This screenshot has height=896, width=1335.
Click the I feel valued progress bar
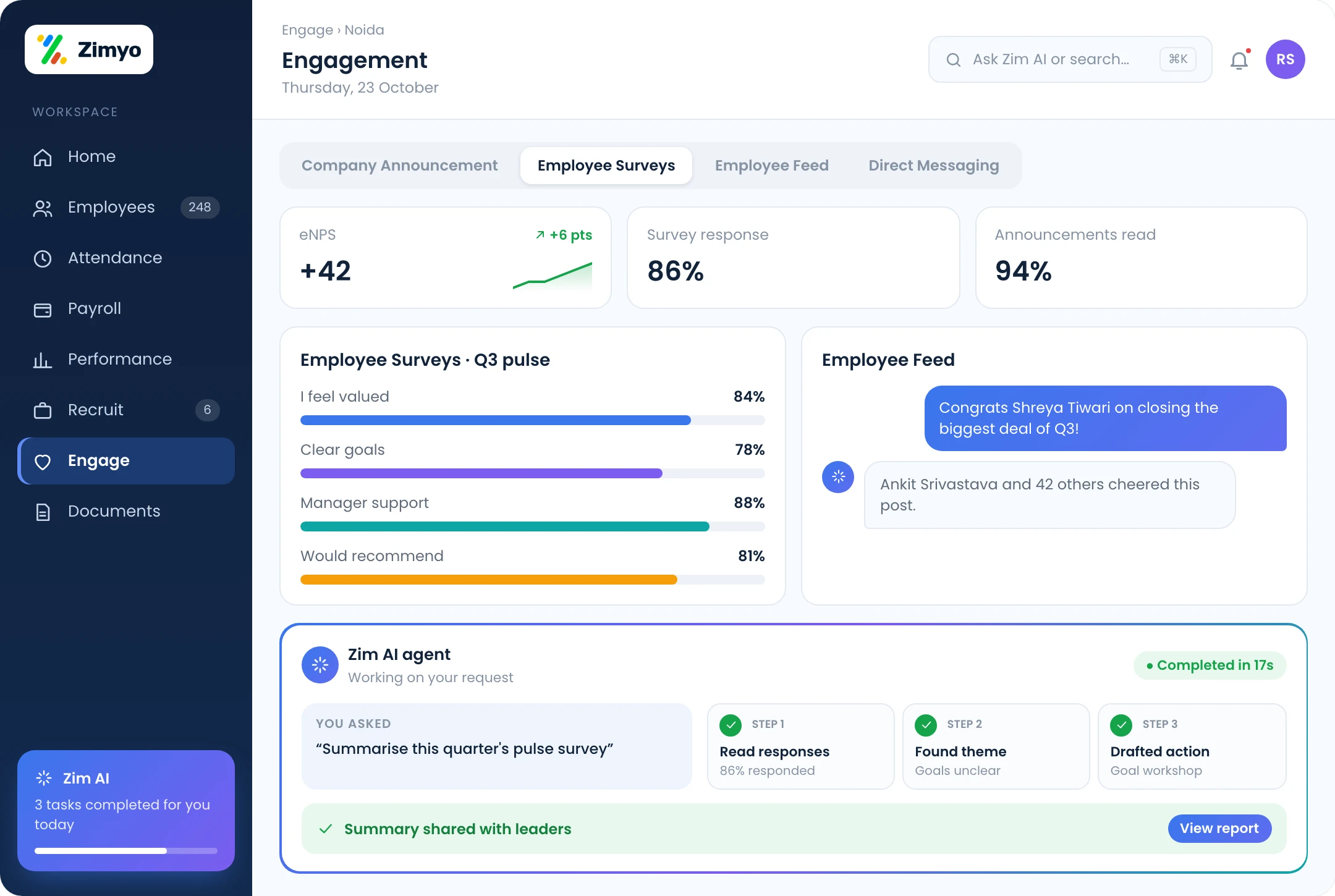pos(533,420)
